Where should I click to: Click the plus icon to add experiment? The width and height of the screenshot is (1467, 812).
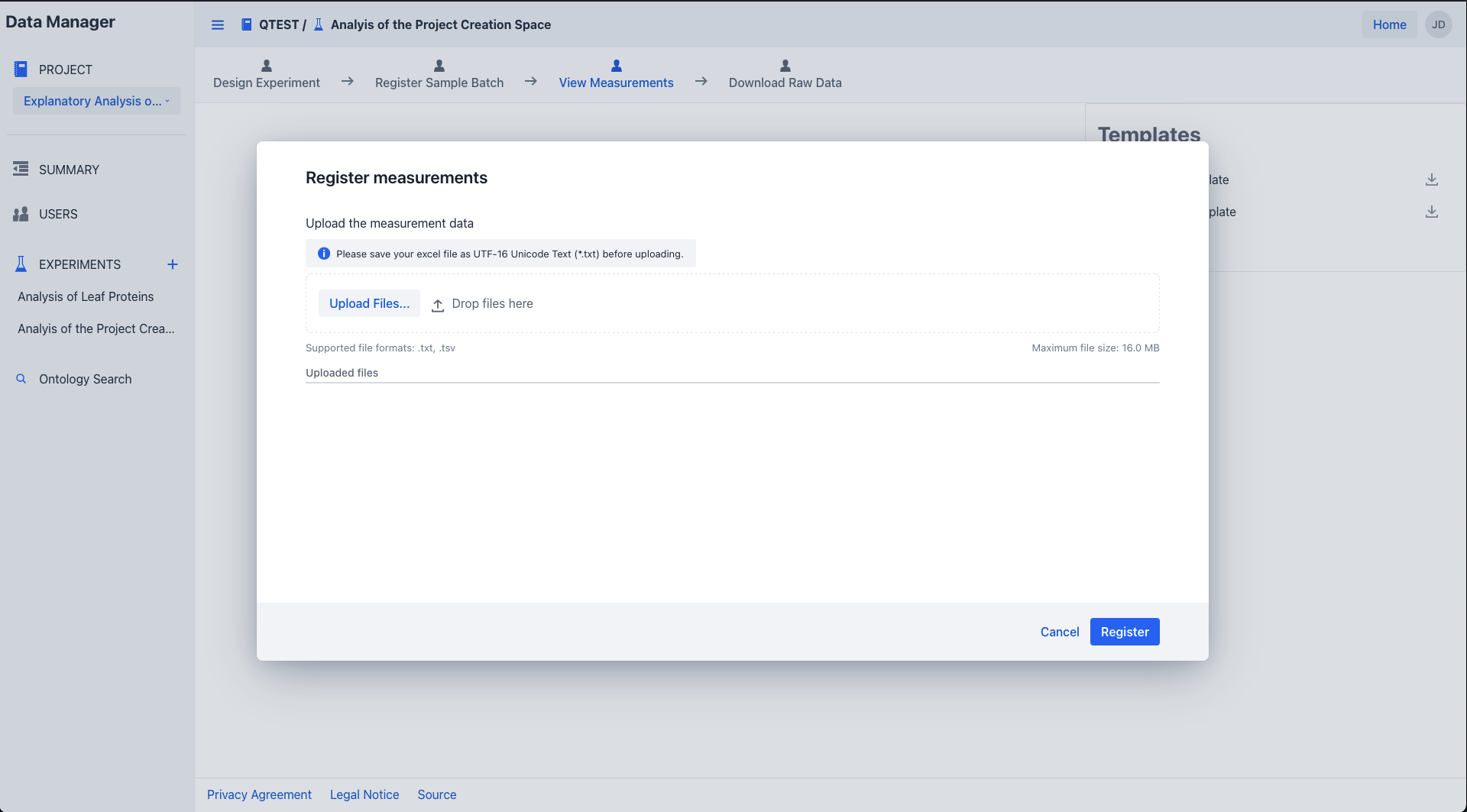(x=173, y=264)
